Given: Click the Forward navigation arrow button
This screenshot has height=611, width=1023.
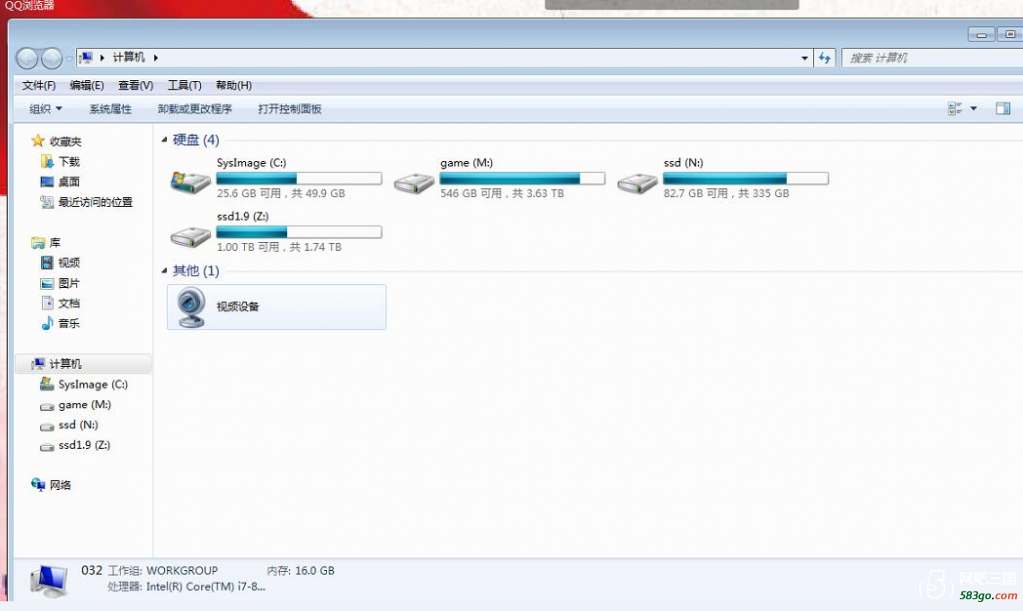Looking at the screenshot, I should coord(52,59).
